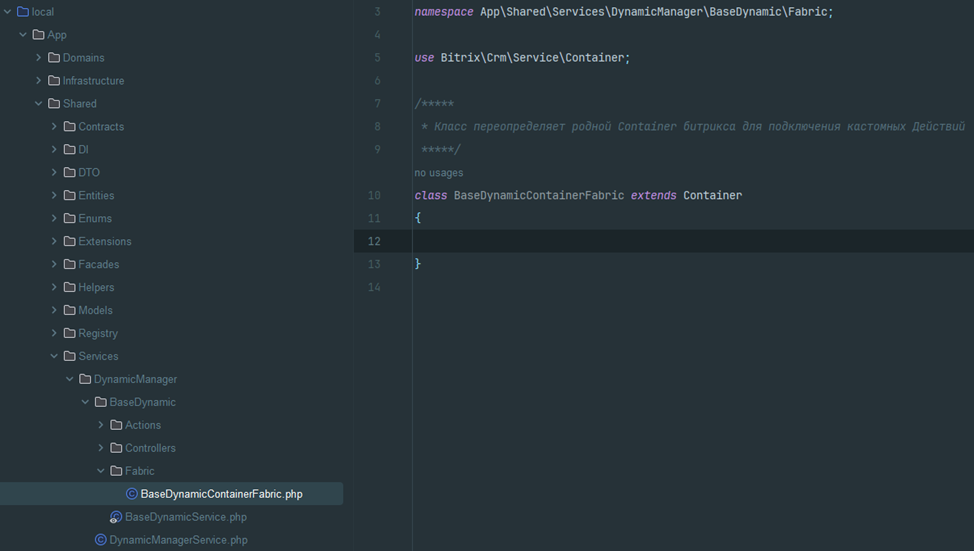Collapse the Shared folder chevron
Image resolution: width=974 pixels, height=551 pixels.
tap(39, 104)
